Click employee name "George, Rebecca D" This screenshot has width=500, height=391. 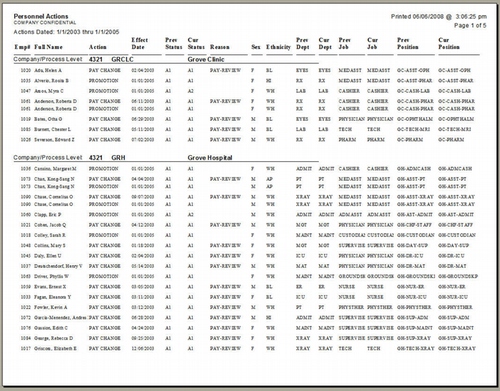53,338
